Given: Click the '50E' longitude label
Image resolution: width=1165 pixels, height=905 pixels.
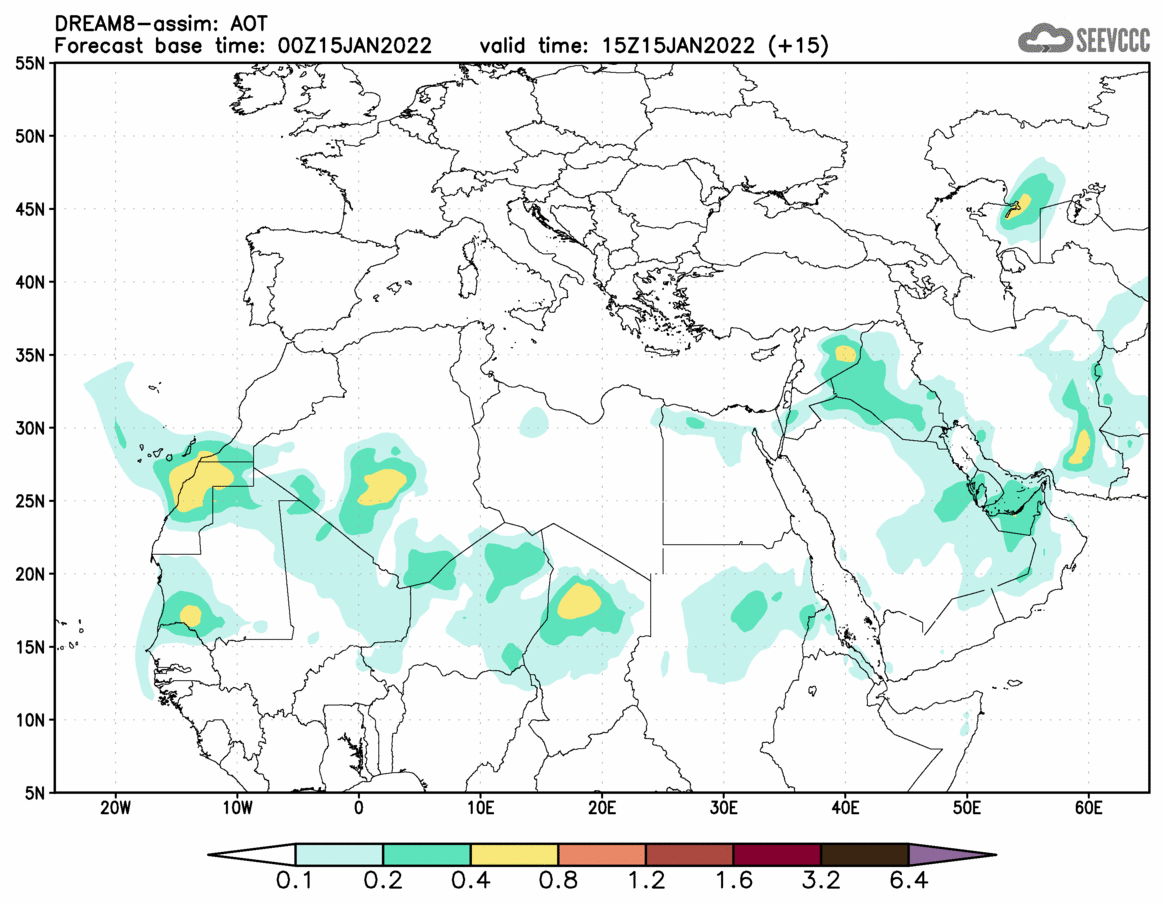Looking at the screenshot, I should 967,808.
